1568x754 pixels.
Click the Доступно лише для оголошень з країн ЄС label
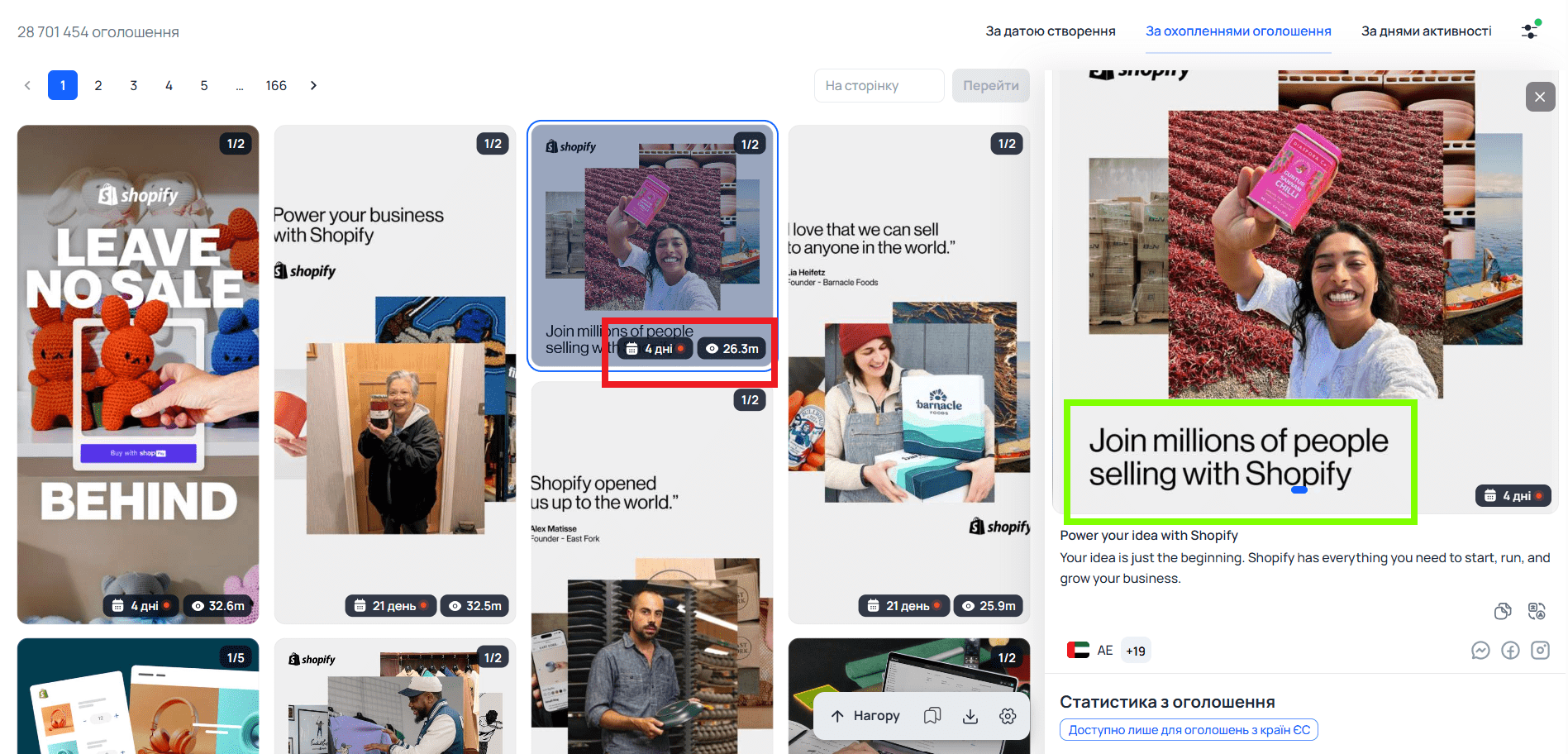tap(1189, 730)
